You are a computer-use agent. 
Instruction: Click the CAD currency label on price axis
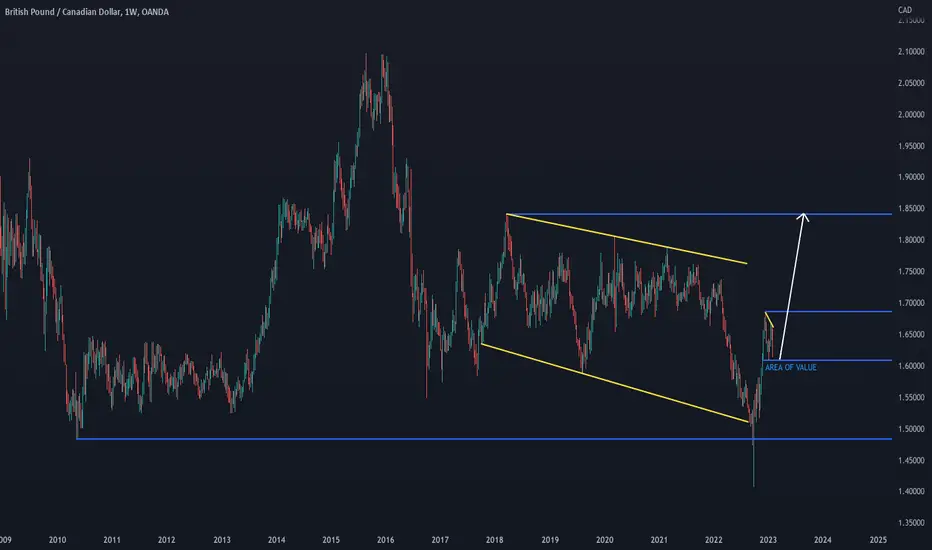[x=905, y=10]
